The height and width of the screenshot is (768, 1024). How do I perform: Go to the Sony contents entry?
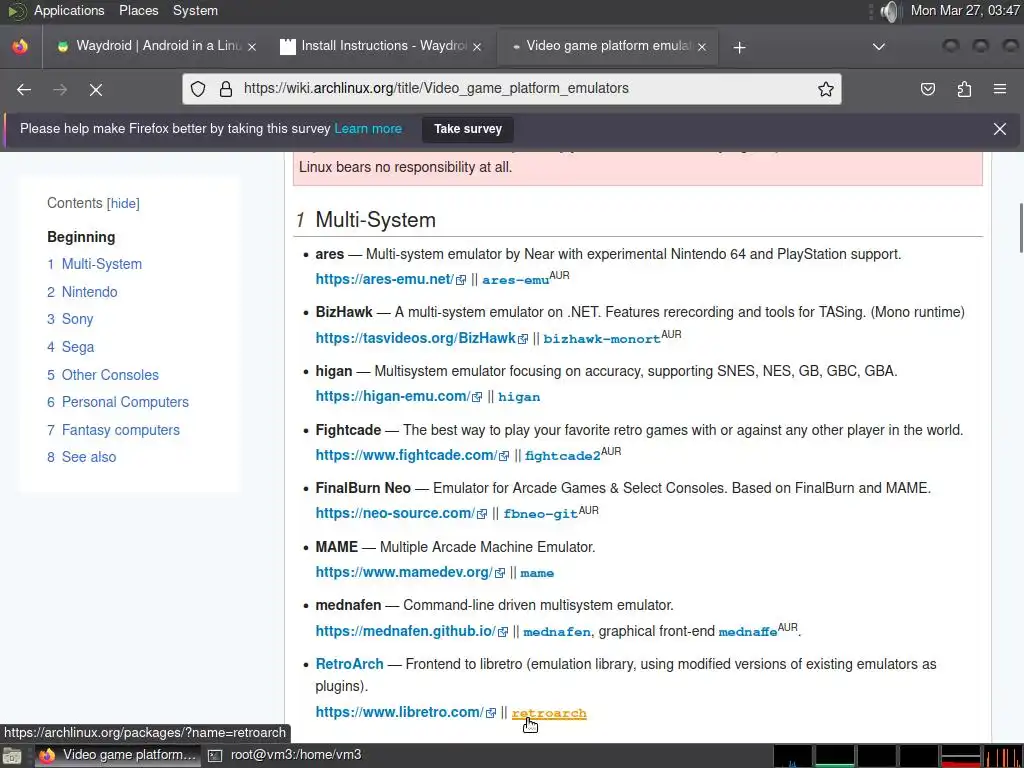[x=71, y=319]
